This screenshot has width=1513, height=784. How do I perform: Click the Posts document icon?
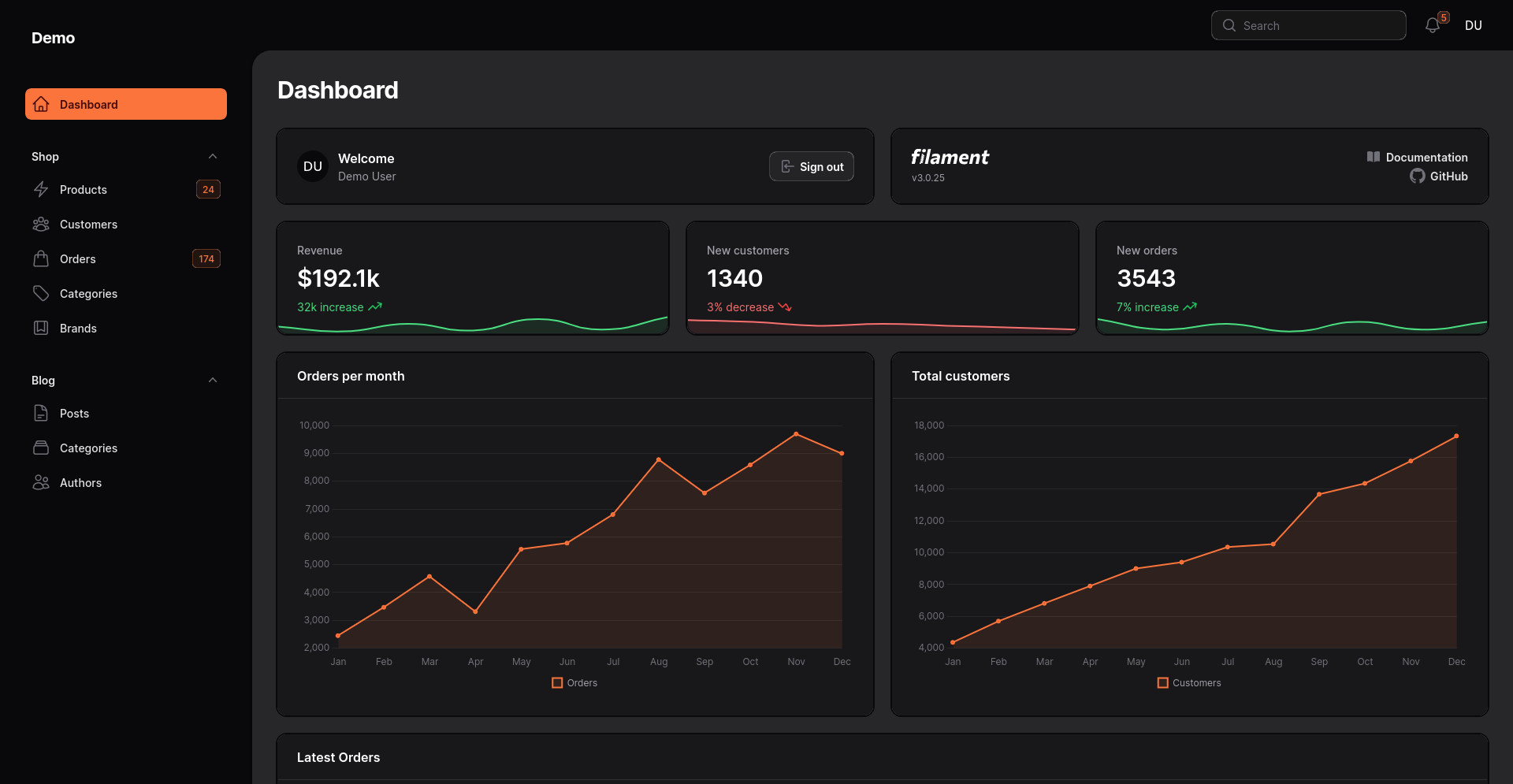[x=41, y=413]
